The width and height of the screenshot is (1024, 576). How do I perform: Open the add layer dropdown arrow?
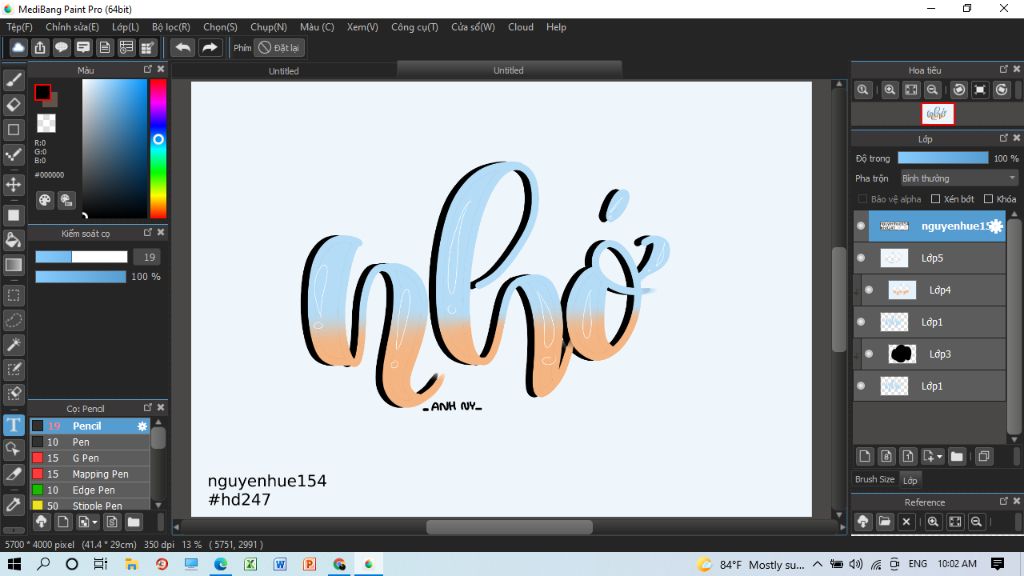tap(940, 456)
